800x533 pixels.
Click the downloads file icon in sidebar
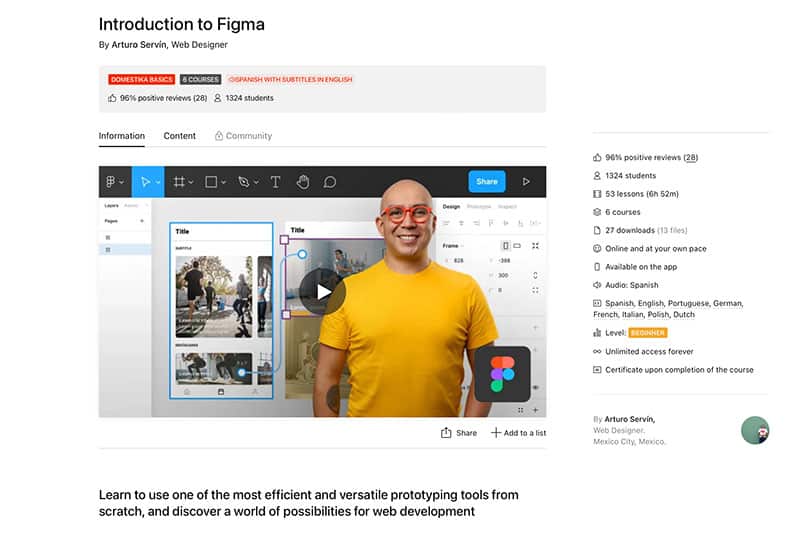click(x=597, y=231)
